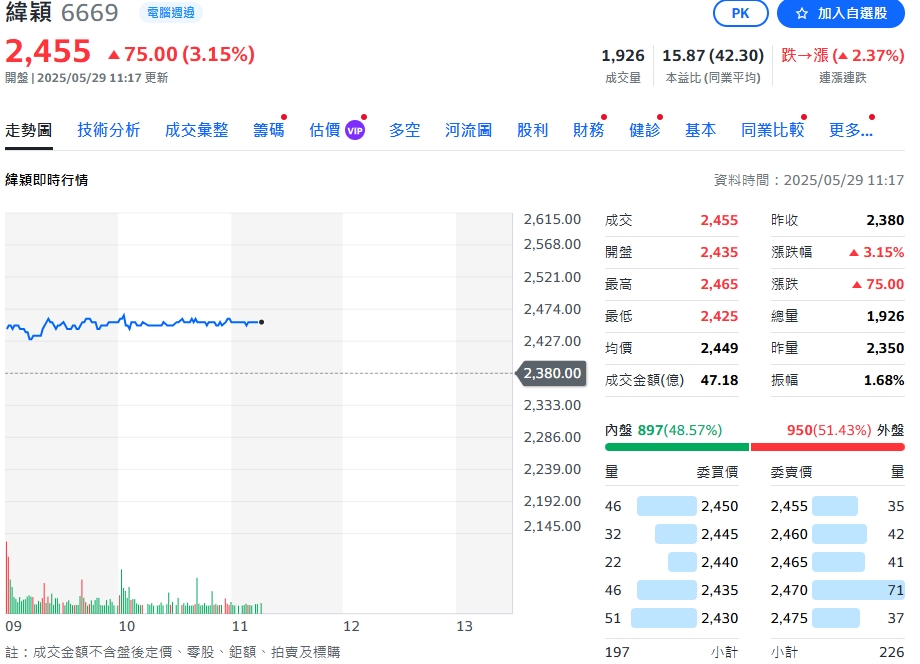The image size is (920, 664).
Task: Go to the 河流圖 tab
Action: pyautogui.click(x=469, y=130)
